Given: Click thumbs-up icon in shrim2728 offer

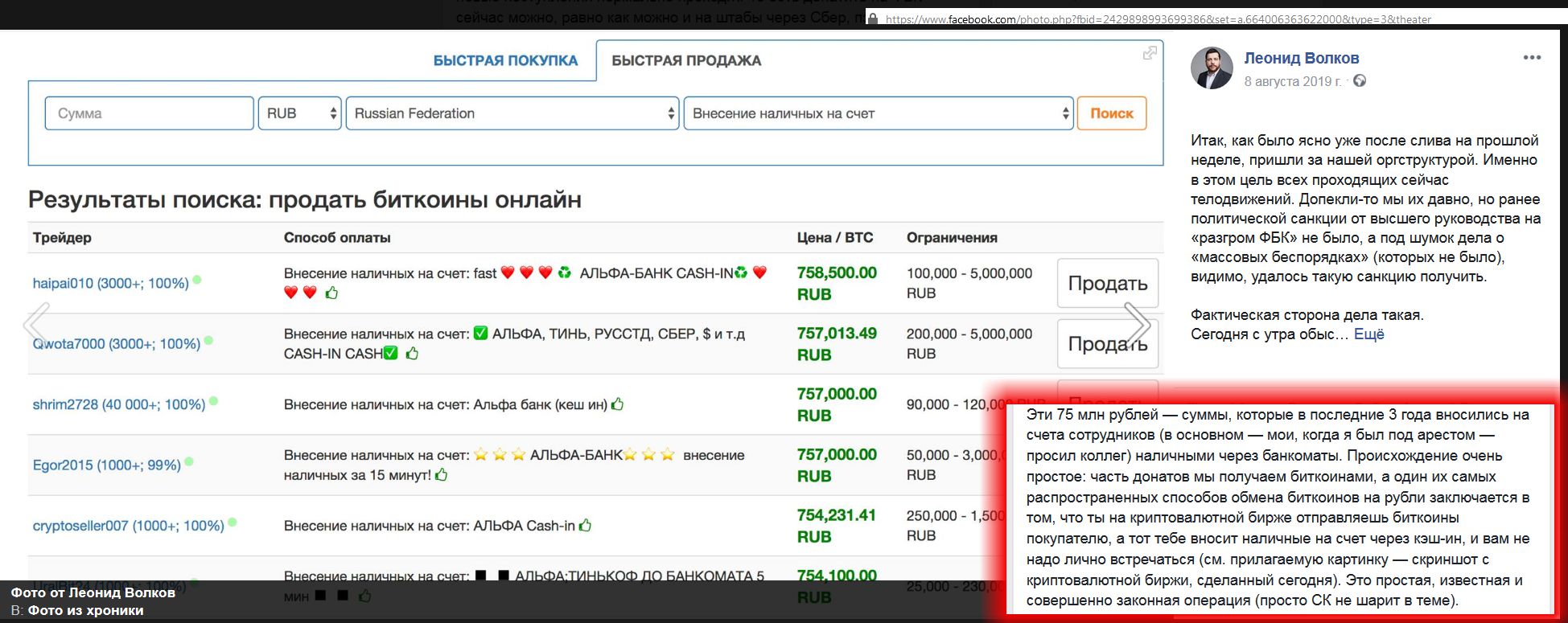Looking at the screenshot, I should [618, 404].
